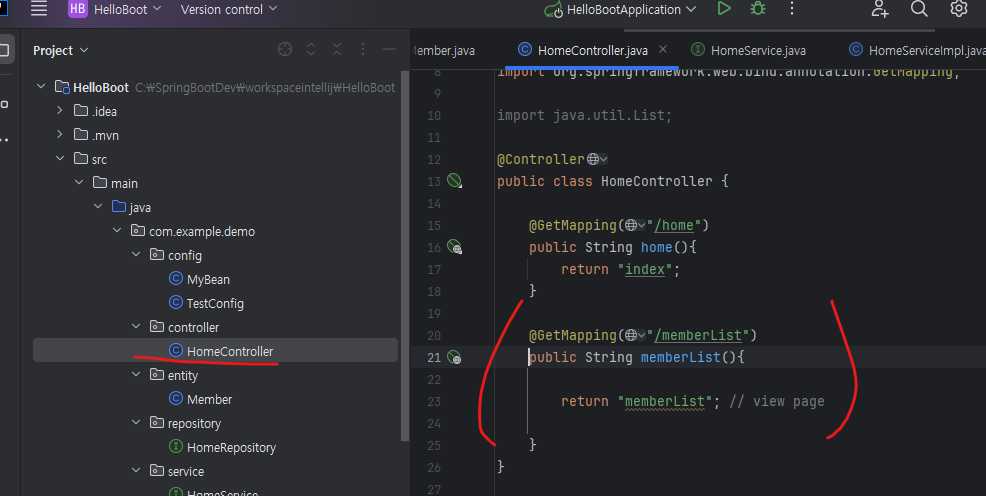Click the memberList method name

pyautogui.click(x=680, y=357)
